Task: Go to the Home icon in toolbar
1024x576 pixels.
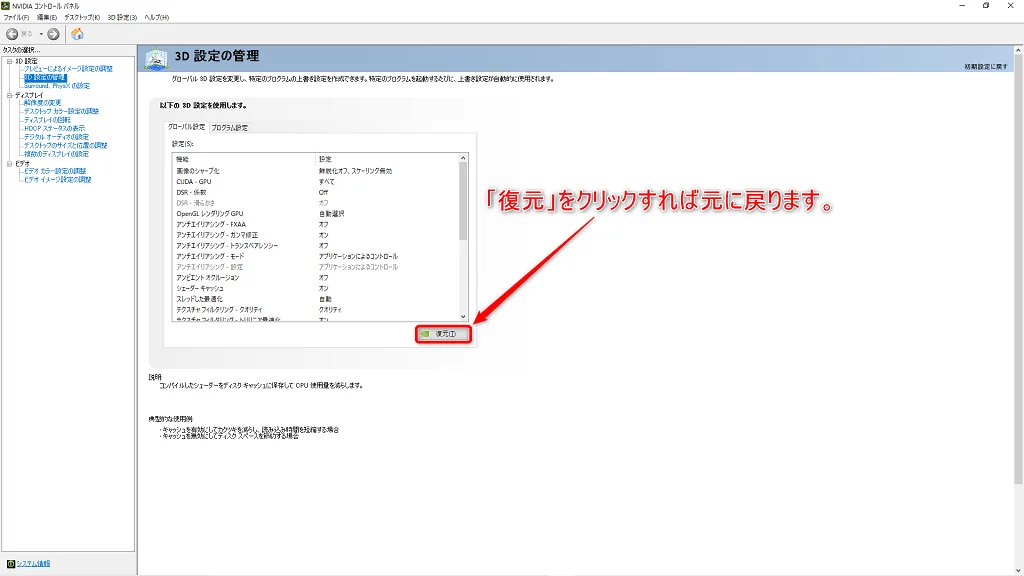Action: tap(78, 34)
